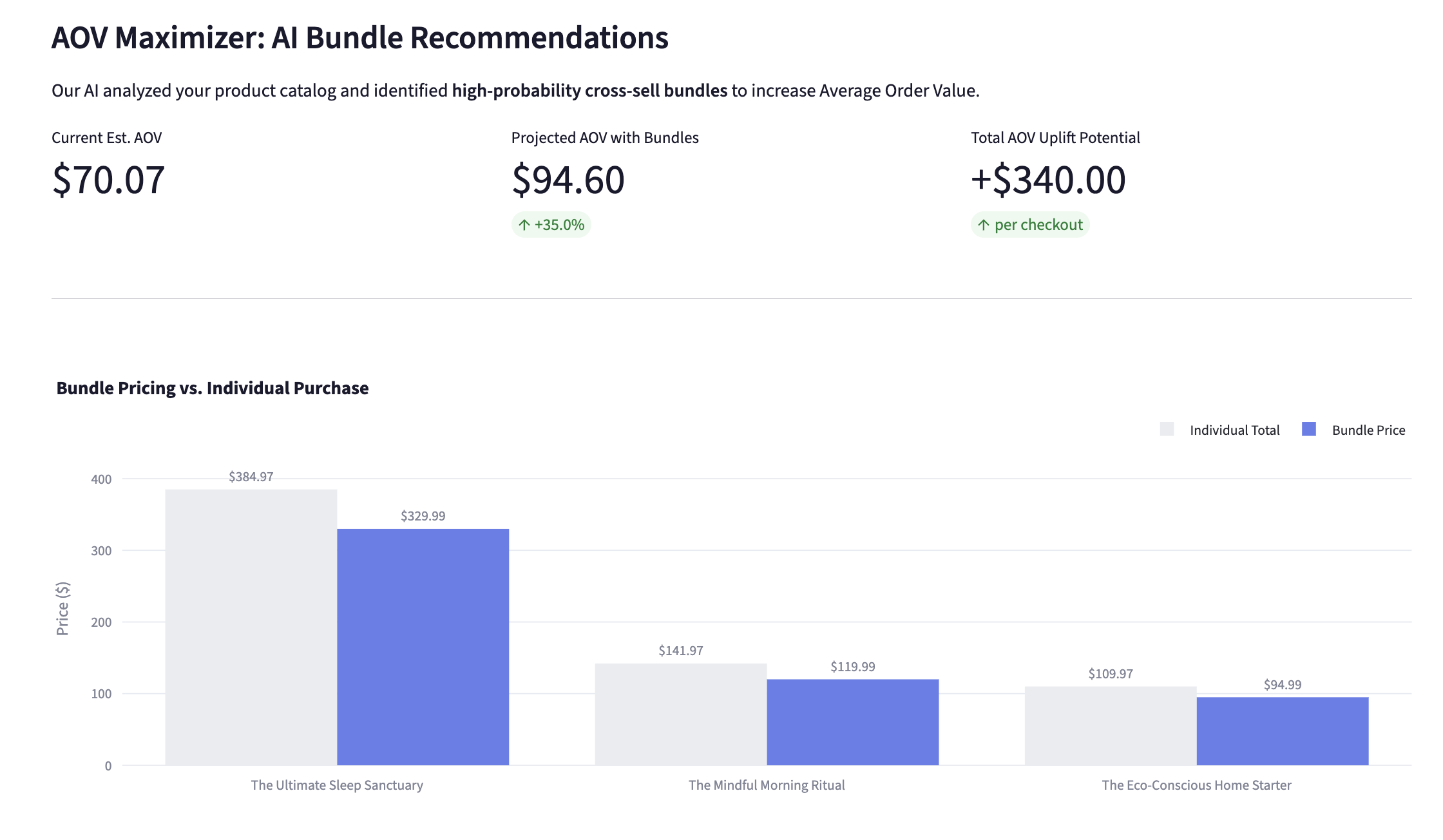Select the Eco-Conscious Home Starter gray Individual Total bar
1443x840 pixels.
click(x=1111, y=726)
